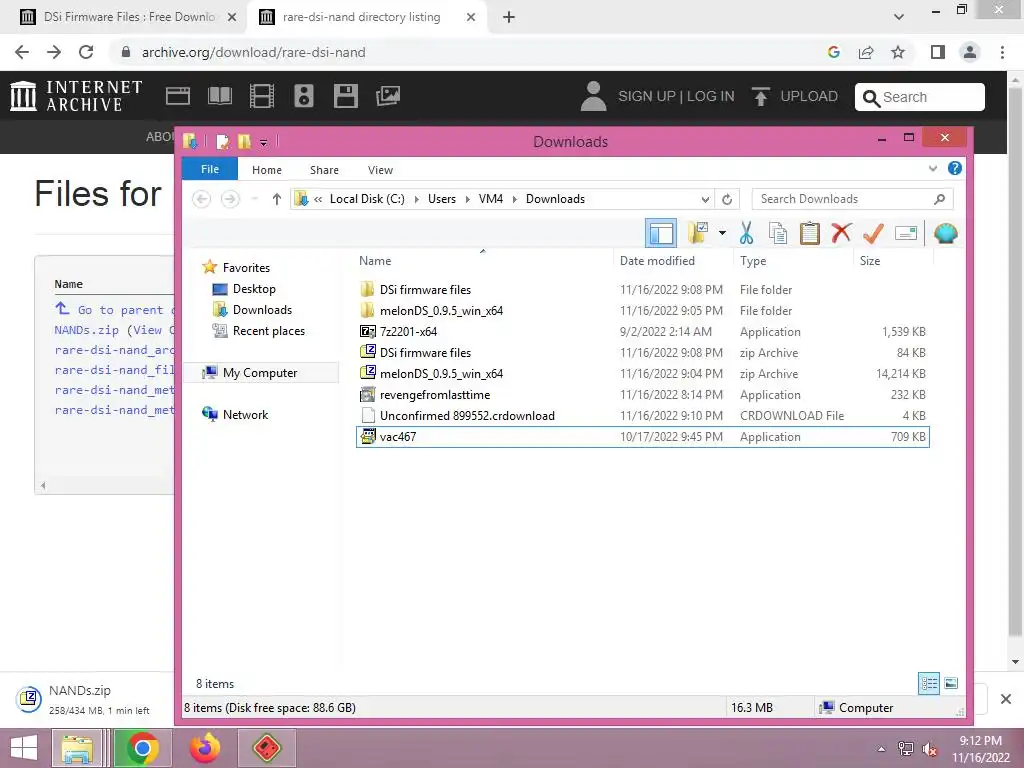Open the New folder dropdown arrow

coord(722,233)
